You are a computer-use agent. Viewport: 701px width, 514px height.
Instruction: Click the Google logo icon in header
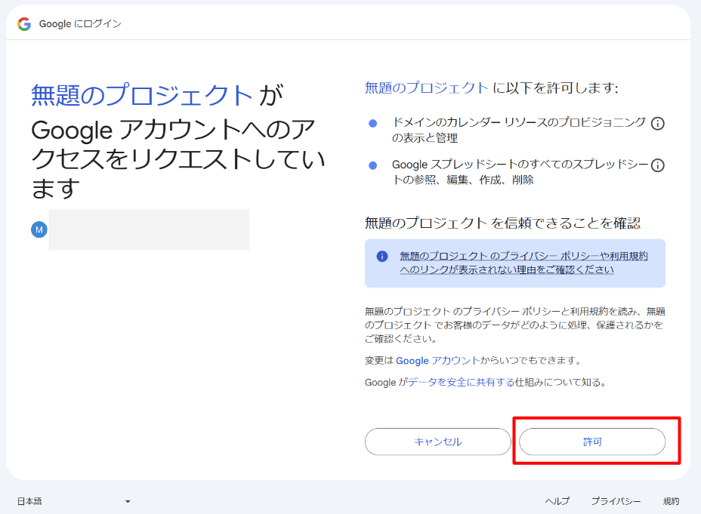tap(24, 24)
